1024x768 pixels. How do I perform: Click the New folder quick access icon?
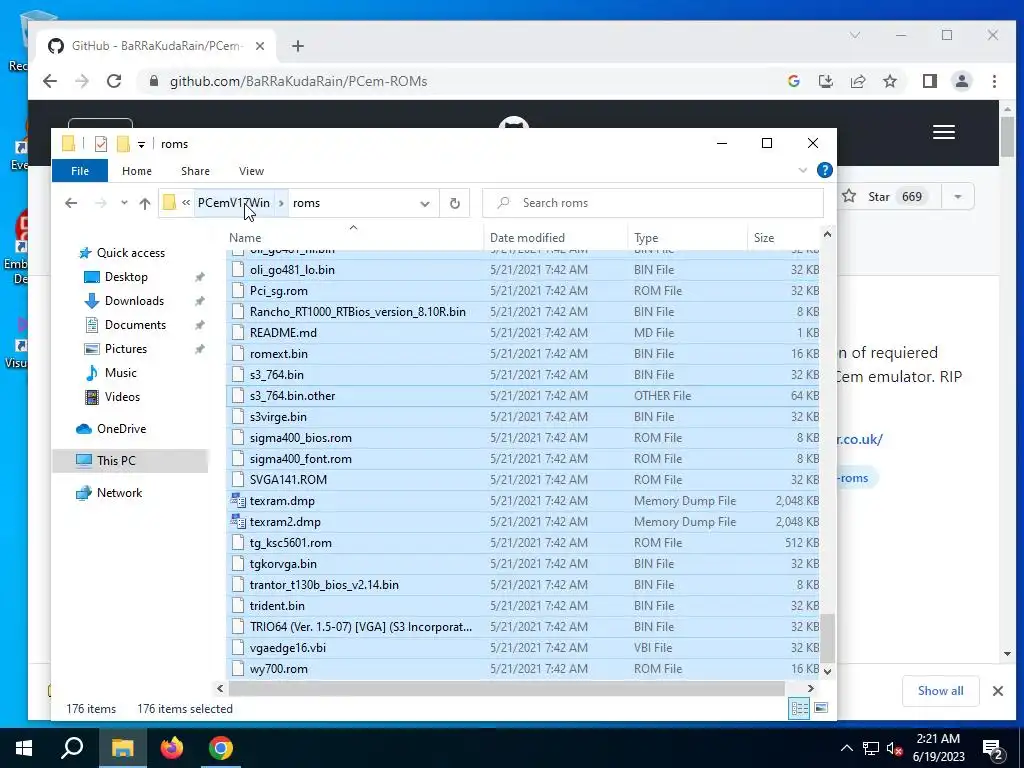click(x=123, y=144)
